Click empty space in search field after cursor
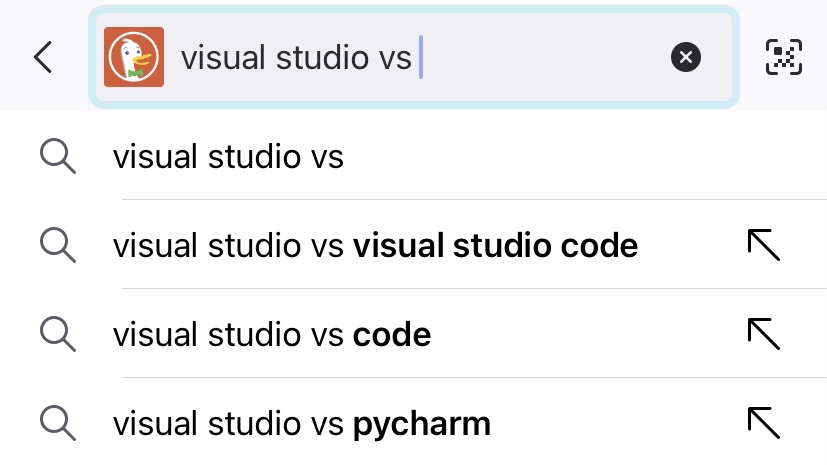827x465 pixels. (540, 58)
